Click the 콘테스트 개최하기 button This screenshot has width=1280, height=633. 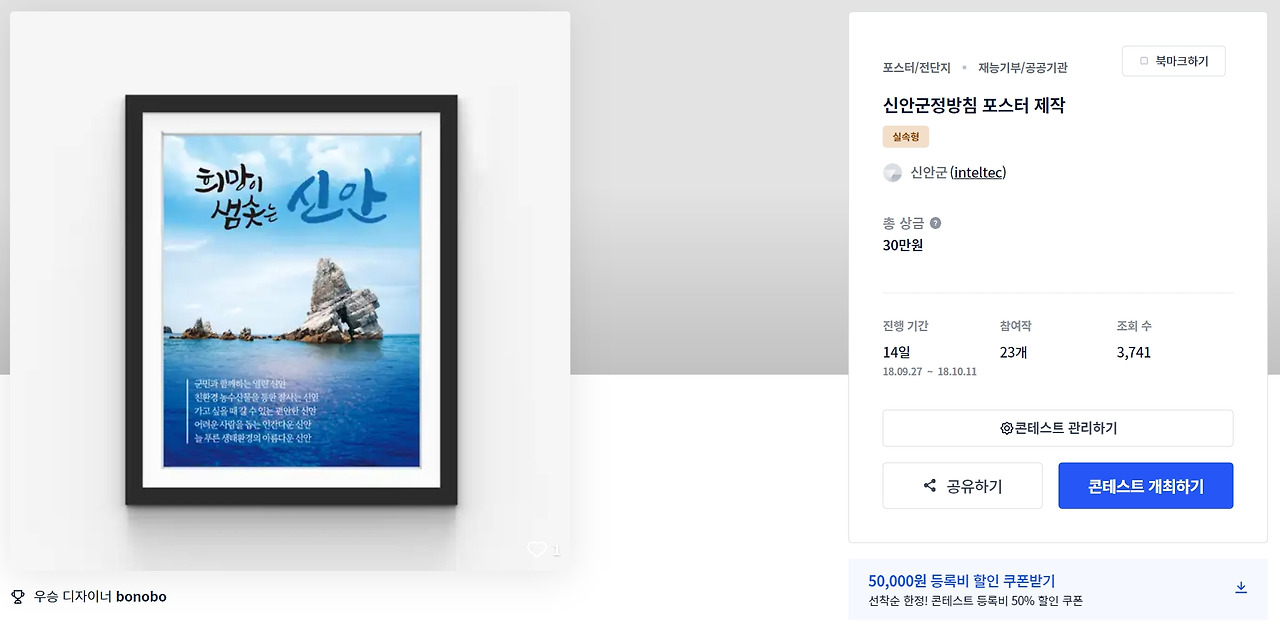(x=1146, y=486)
